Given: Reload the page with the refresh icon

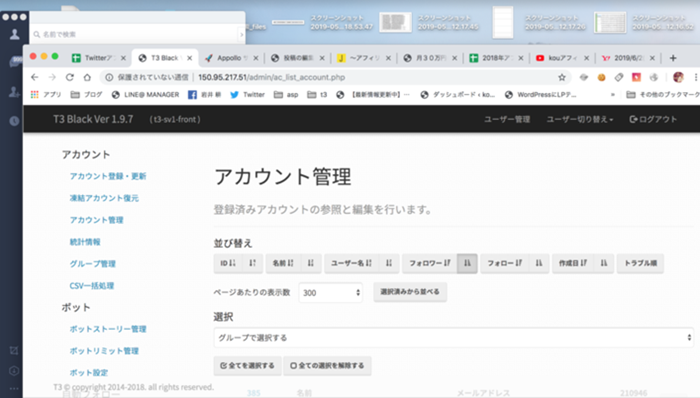Looking at the screenshot, I should [70, 77].
